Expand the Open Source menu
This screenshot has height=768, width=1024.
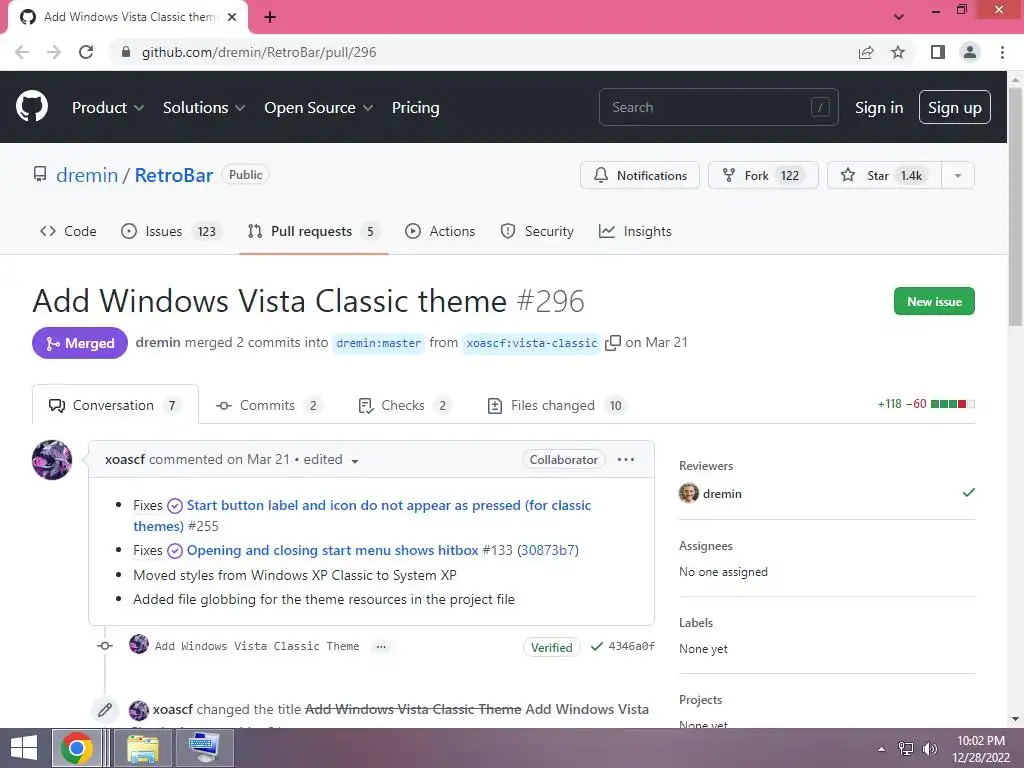coord(319,108)
